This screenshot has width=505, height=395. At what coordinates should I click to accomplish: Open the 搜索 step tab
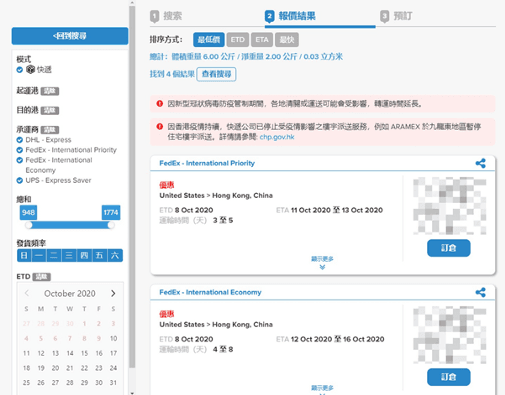[x=172, y=16]
